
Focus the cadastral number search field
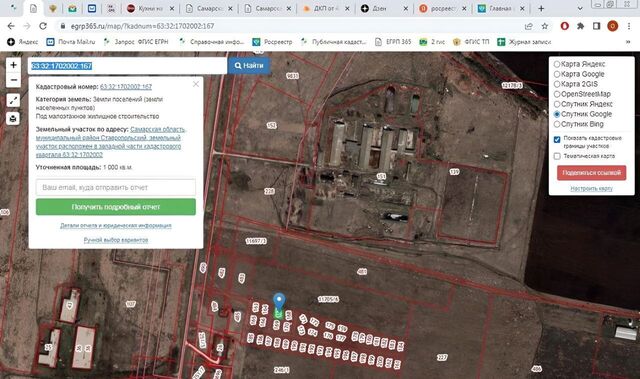pyautogui.click(x=127, y=66)
